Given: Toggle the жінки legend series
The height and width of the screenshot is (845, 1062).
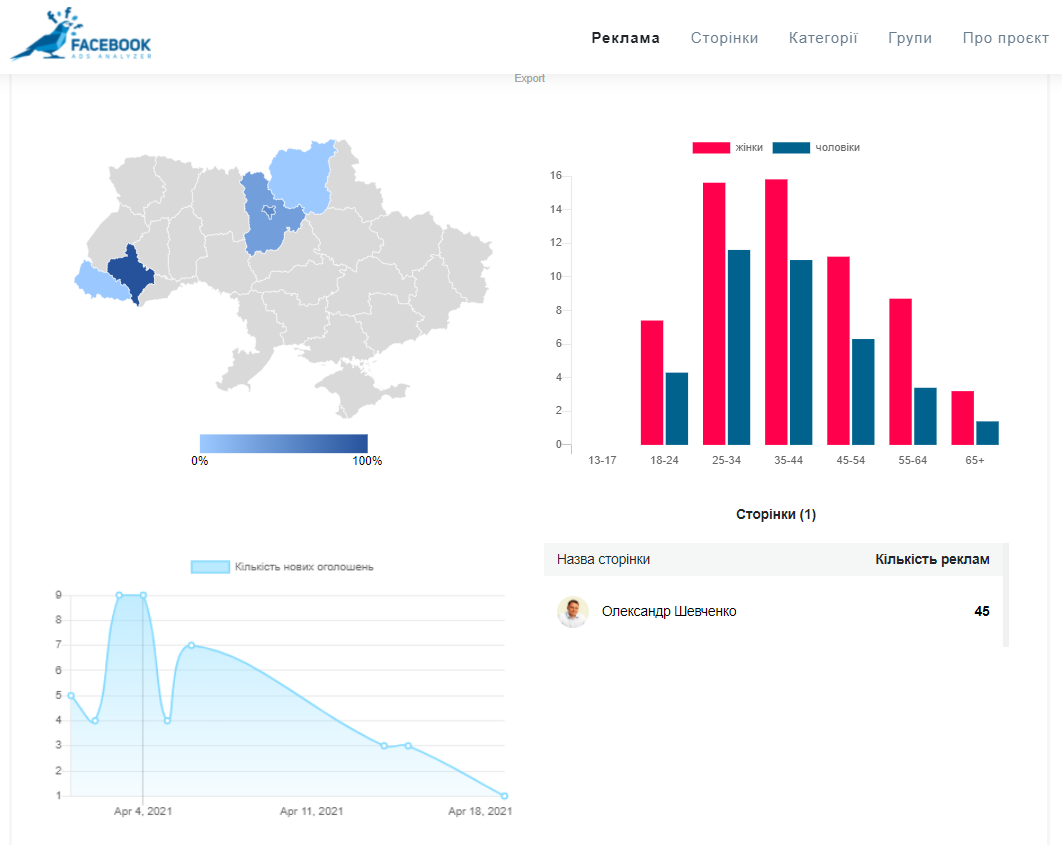Looking at the screenshot, I should pos(727,148).
